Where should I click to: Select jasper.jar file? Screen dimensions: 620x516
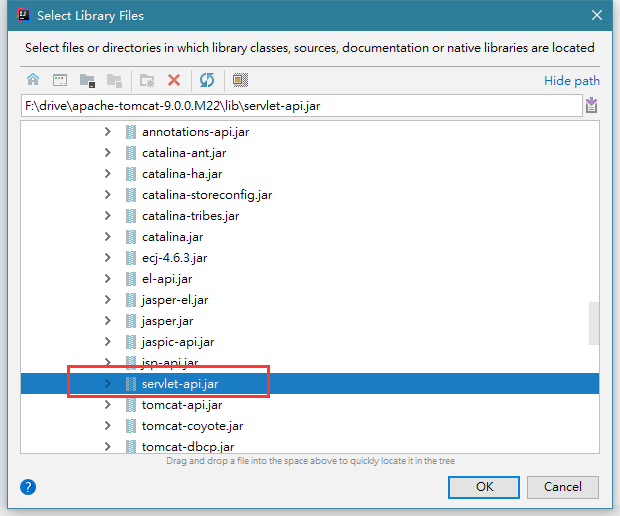(x=168, y=321)
